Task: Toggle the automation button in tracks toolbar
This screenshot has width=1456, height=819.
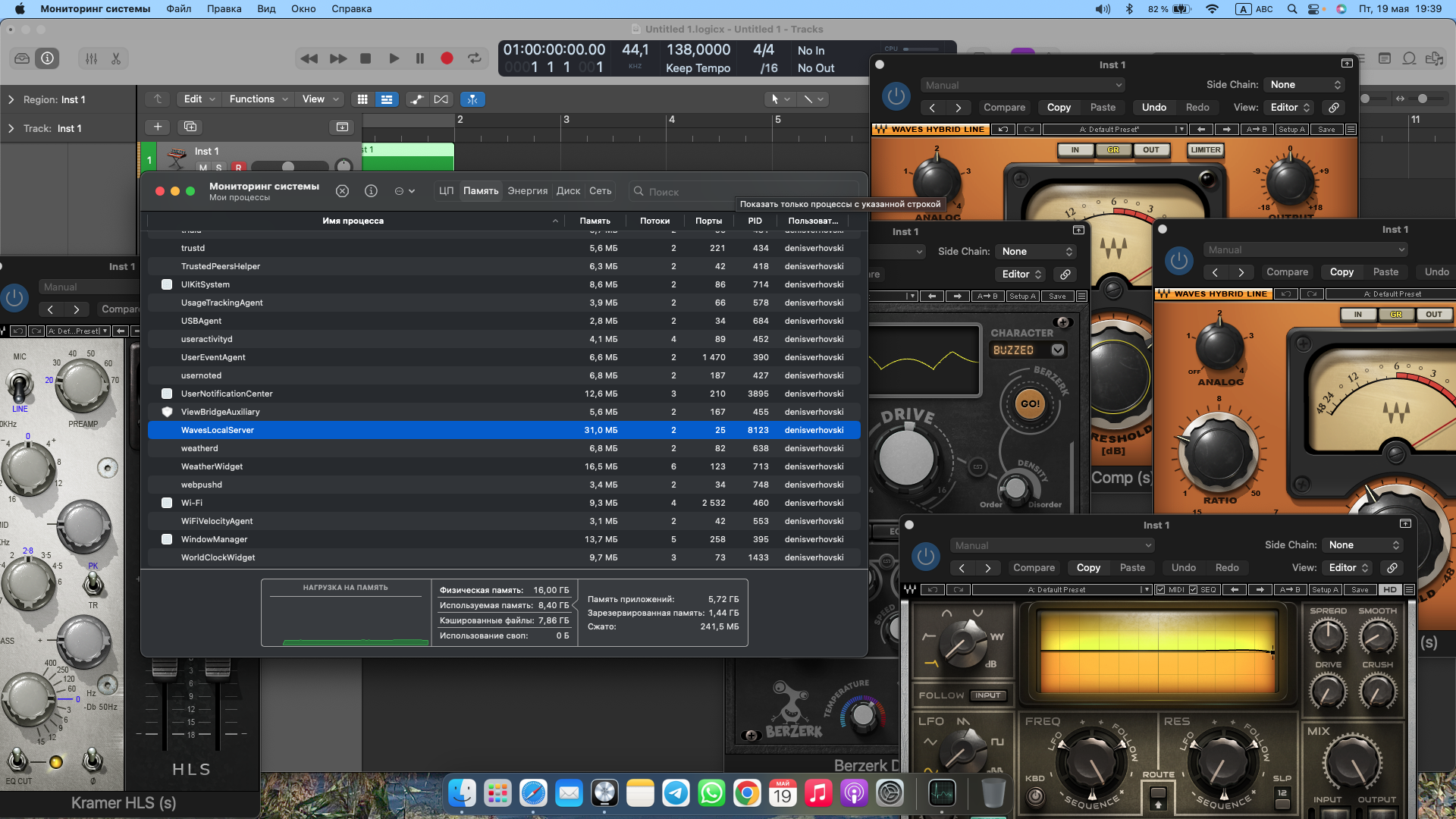Action: 416,99
